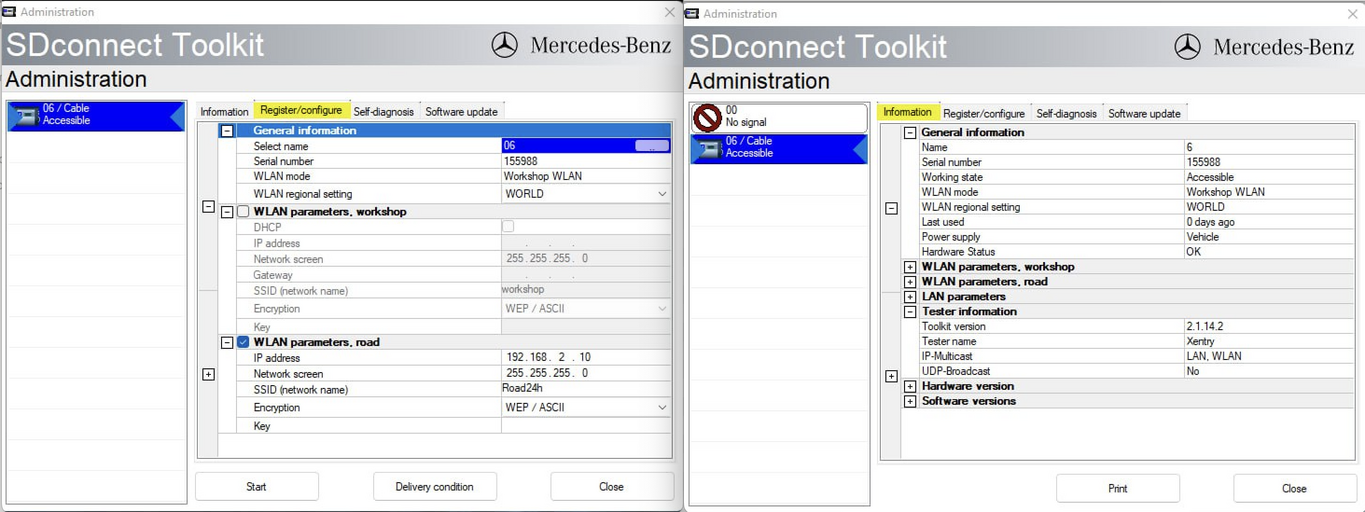Click the Tester name value Xentry
Image resolution: width=1365 pixels, height=512 pixels.
click(1269, 342)
